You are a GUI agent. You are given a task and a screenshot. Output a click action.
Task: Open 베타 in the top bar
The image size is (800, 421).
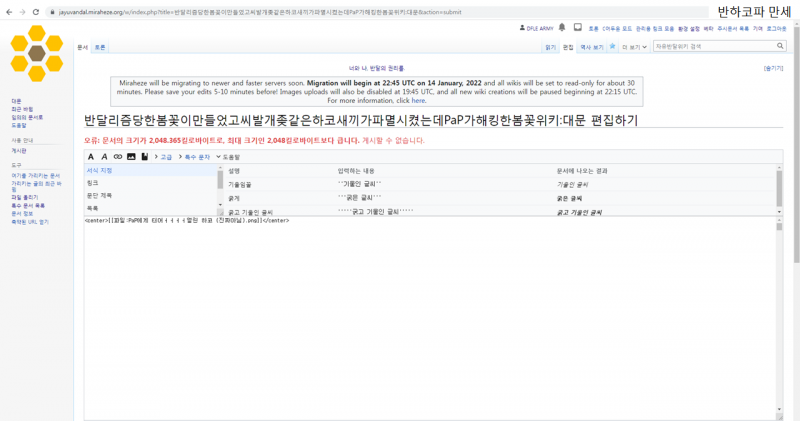[709, 29]
